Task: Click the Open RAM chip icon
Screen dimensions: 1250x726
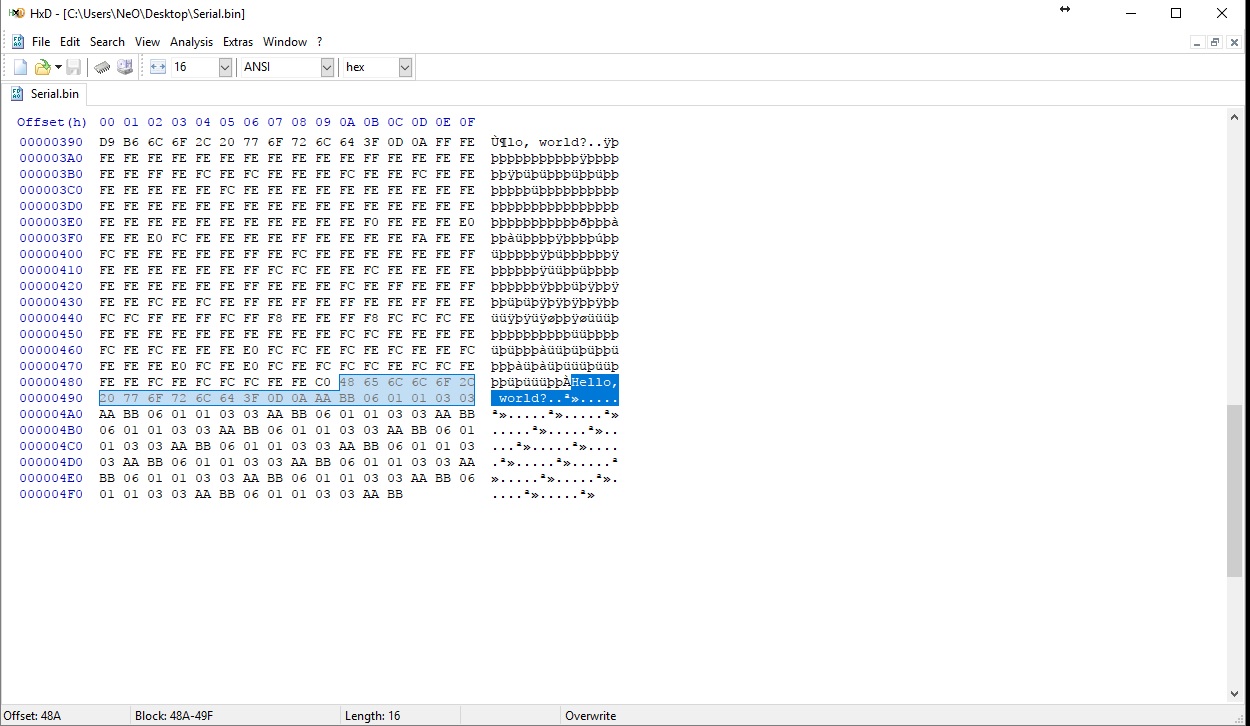Action: pos(102,67)
